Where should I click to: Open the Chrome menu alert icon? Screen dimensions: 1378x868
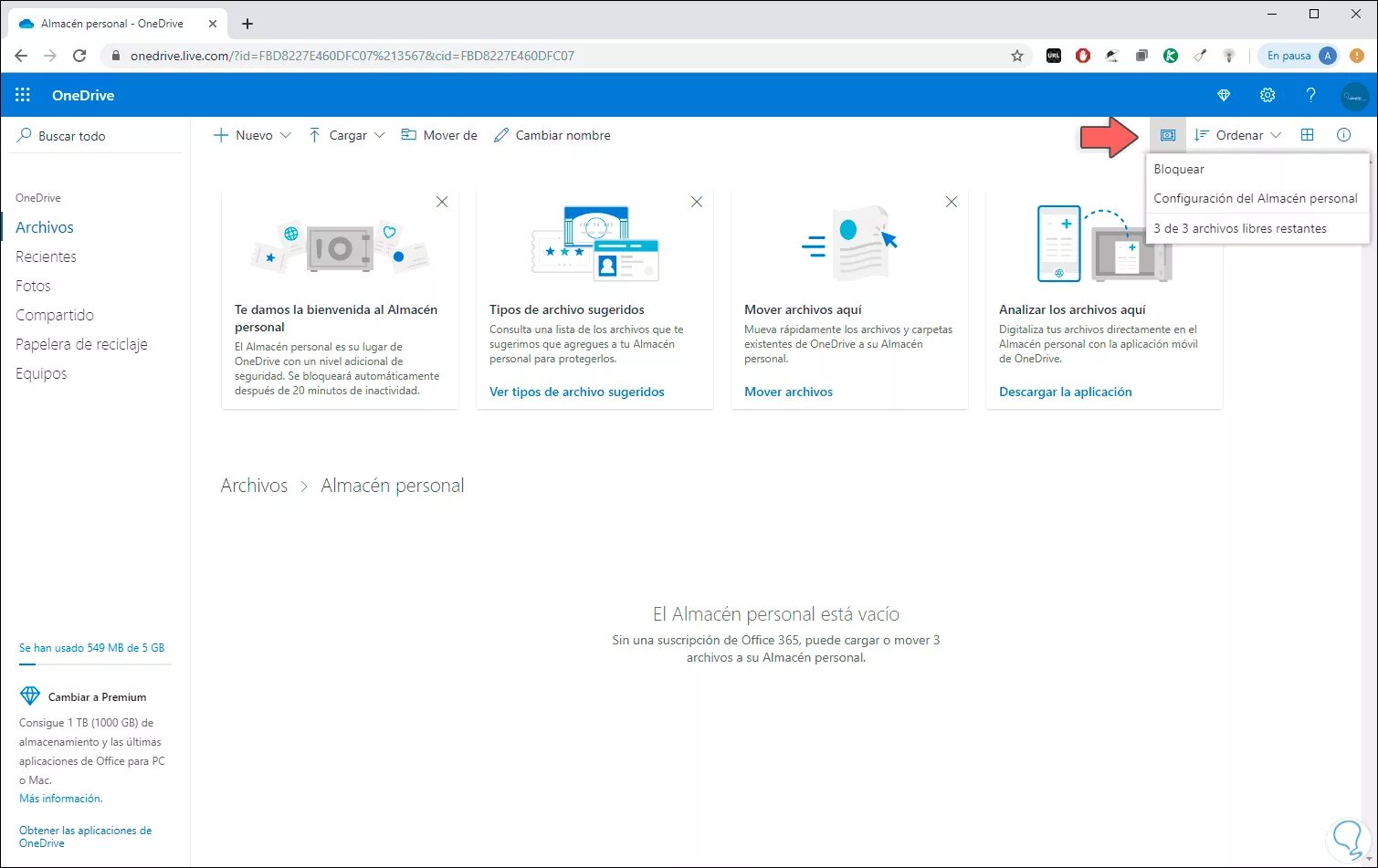coord(1357,56)
